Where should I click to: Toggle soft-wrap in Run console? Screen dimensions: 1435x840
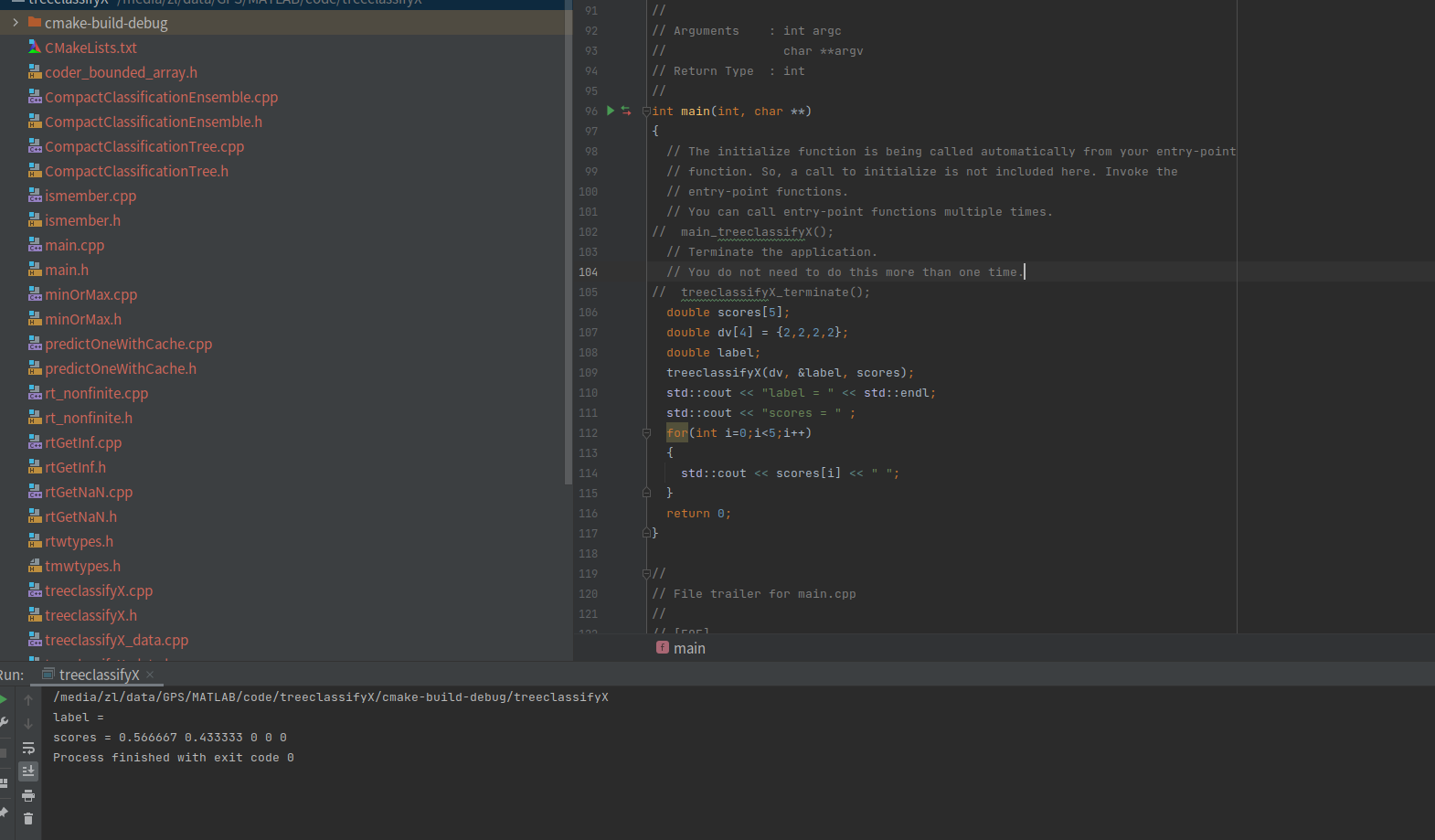pyautogui.click(x=28, y=748)
